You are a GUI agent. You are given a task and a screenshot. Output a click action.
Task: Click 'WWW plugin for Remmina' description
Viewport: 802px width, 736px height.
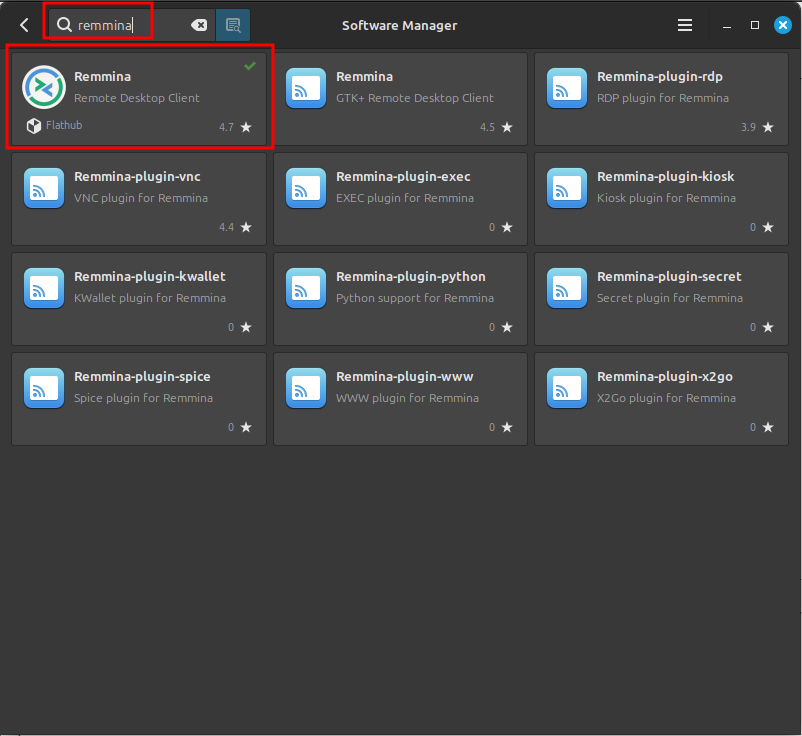click(407, 398)
